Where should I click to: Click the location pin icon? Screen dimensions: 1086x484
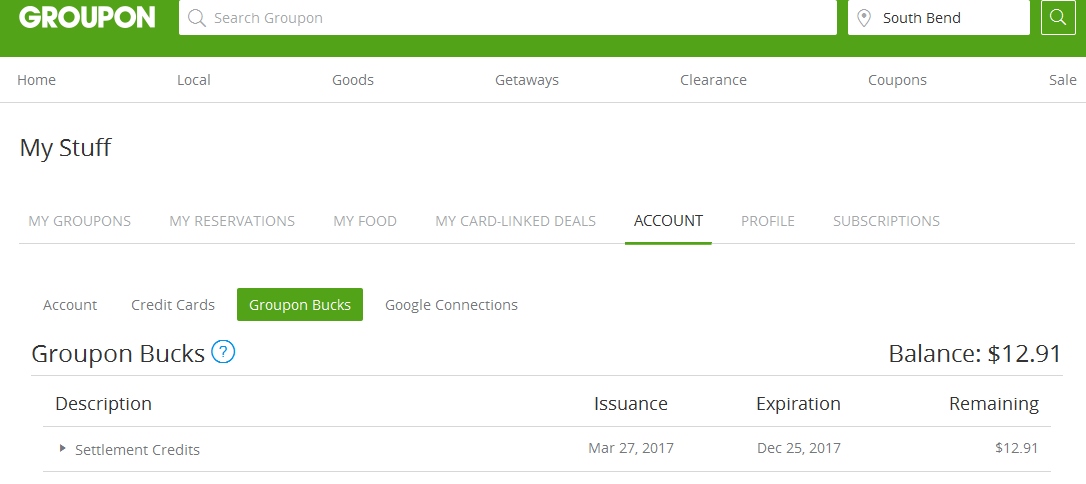[864, 18]
